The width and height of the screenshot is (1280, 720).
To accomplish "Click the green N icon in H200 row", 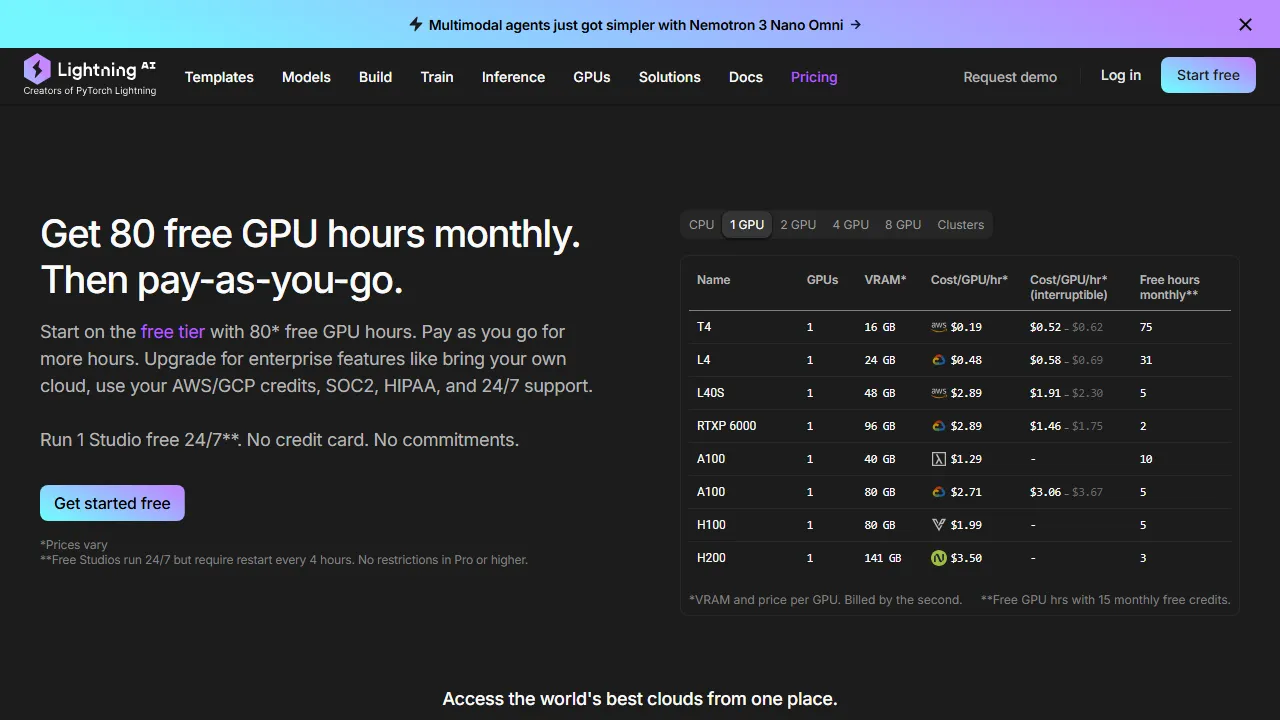I will click(x=938, y=558).
